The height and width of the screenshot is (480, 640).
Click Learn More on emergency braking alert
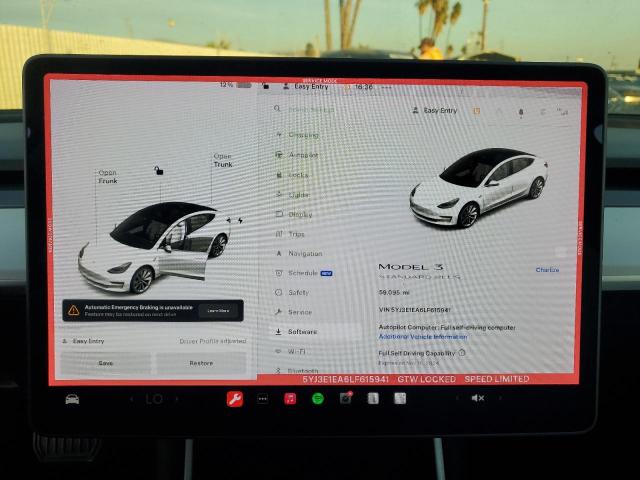click(x=219, y=311)
